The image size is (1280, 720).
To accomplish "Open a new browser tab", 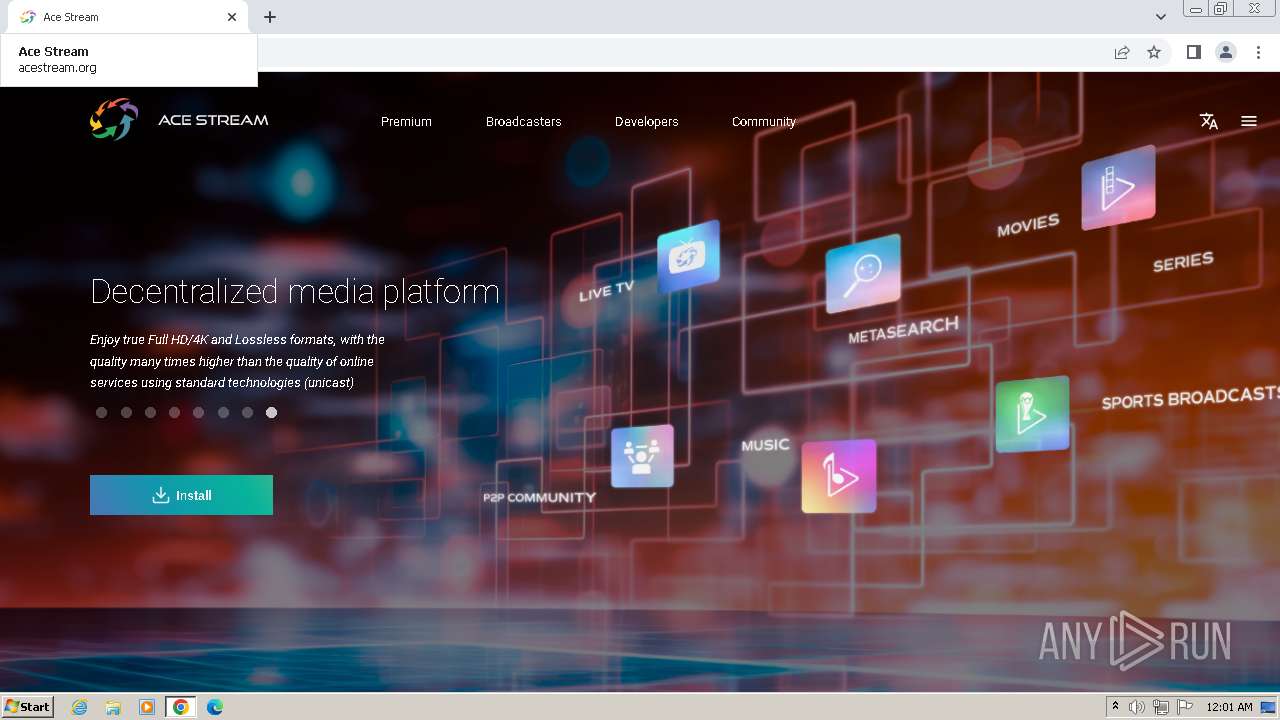I will (x=270, y=17).
